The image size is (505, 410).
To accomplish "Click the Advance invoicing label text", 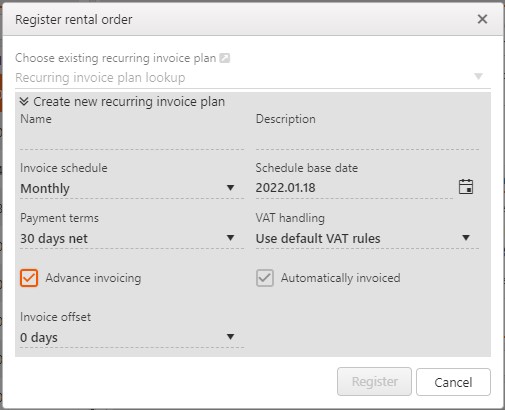I will [93, 278].
